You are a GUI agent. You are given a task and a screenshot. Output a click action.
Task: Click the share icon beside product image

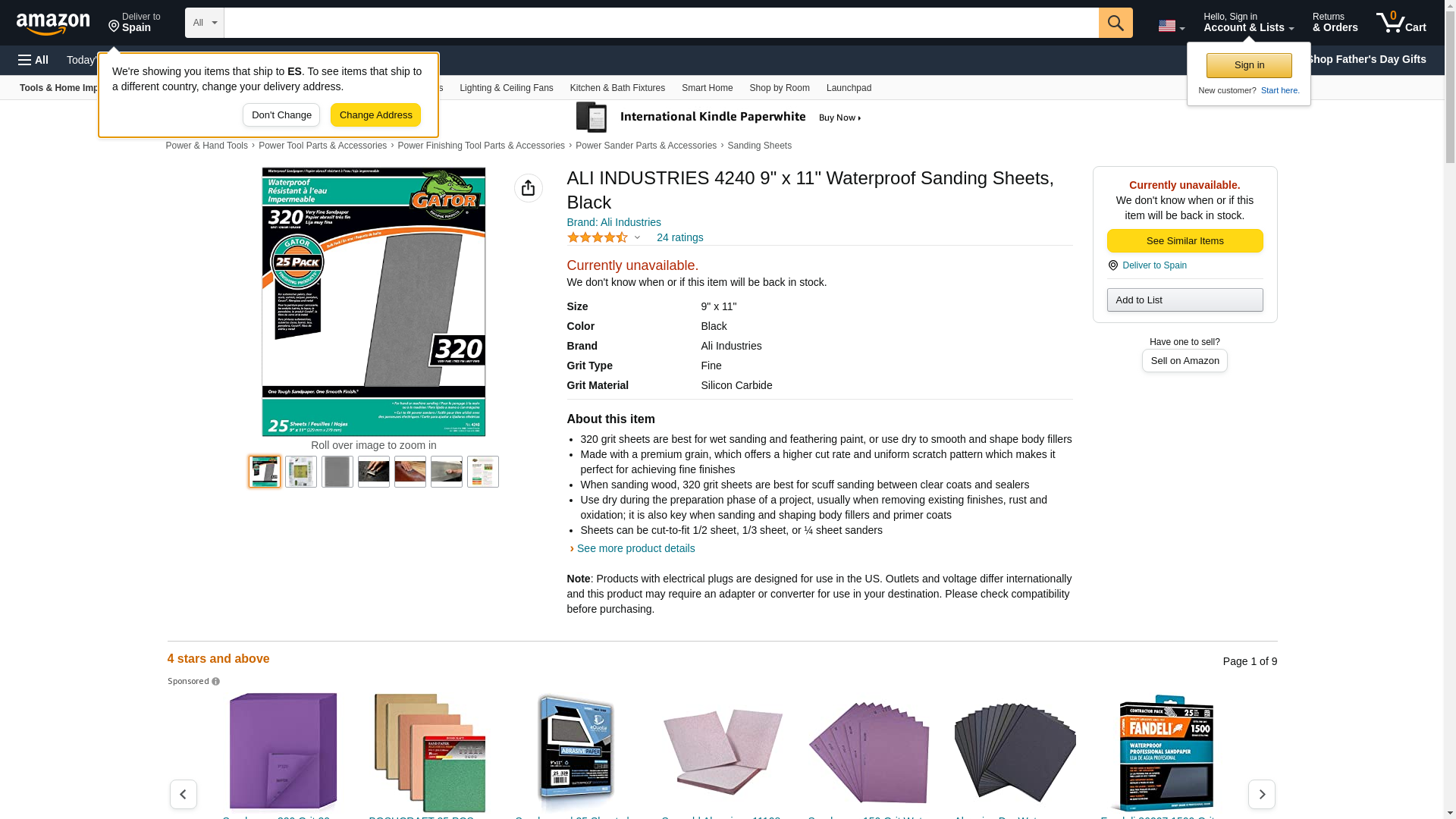tap(528, 188)
